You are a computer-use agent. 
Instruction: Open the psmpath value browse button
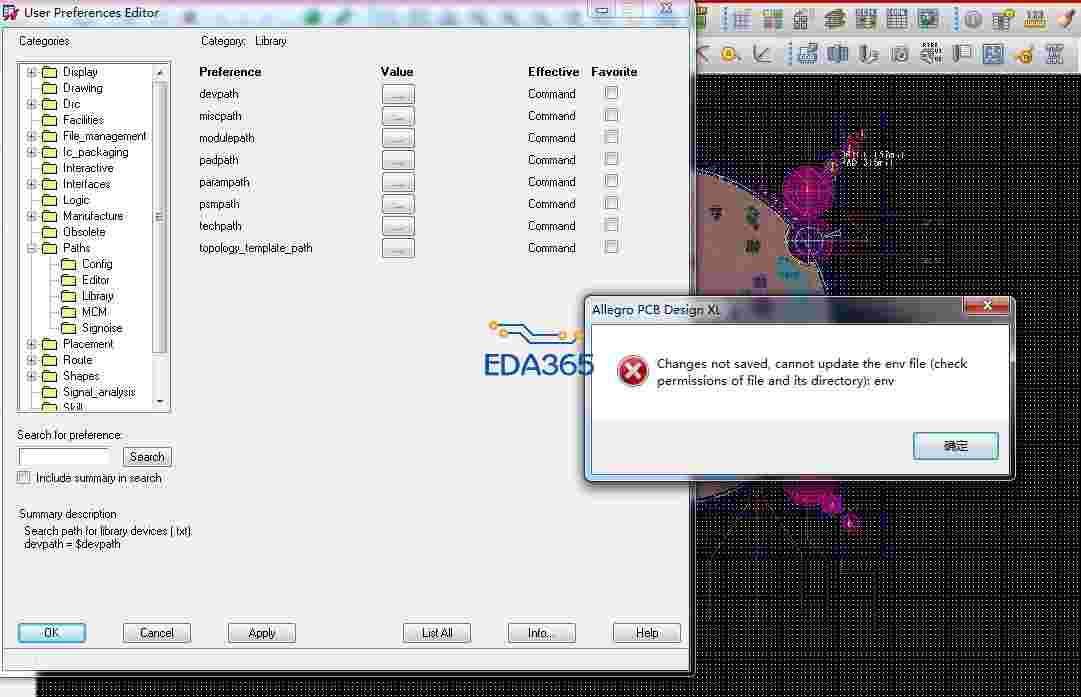click(x=398, y=205)
